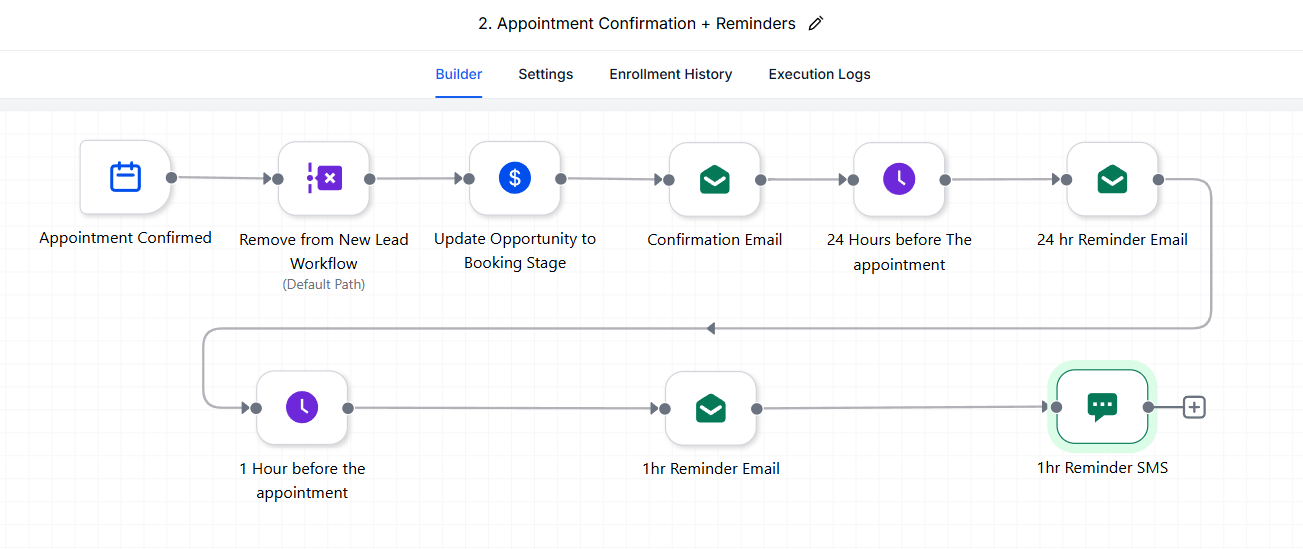The width and height of the screenshot is (1303, 549).
Task: Click the '1hr Reminder SMS' label
Action: click(1102, 467)
